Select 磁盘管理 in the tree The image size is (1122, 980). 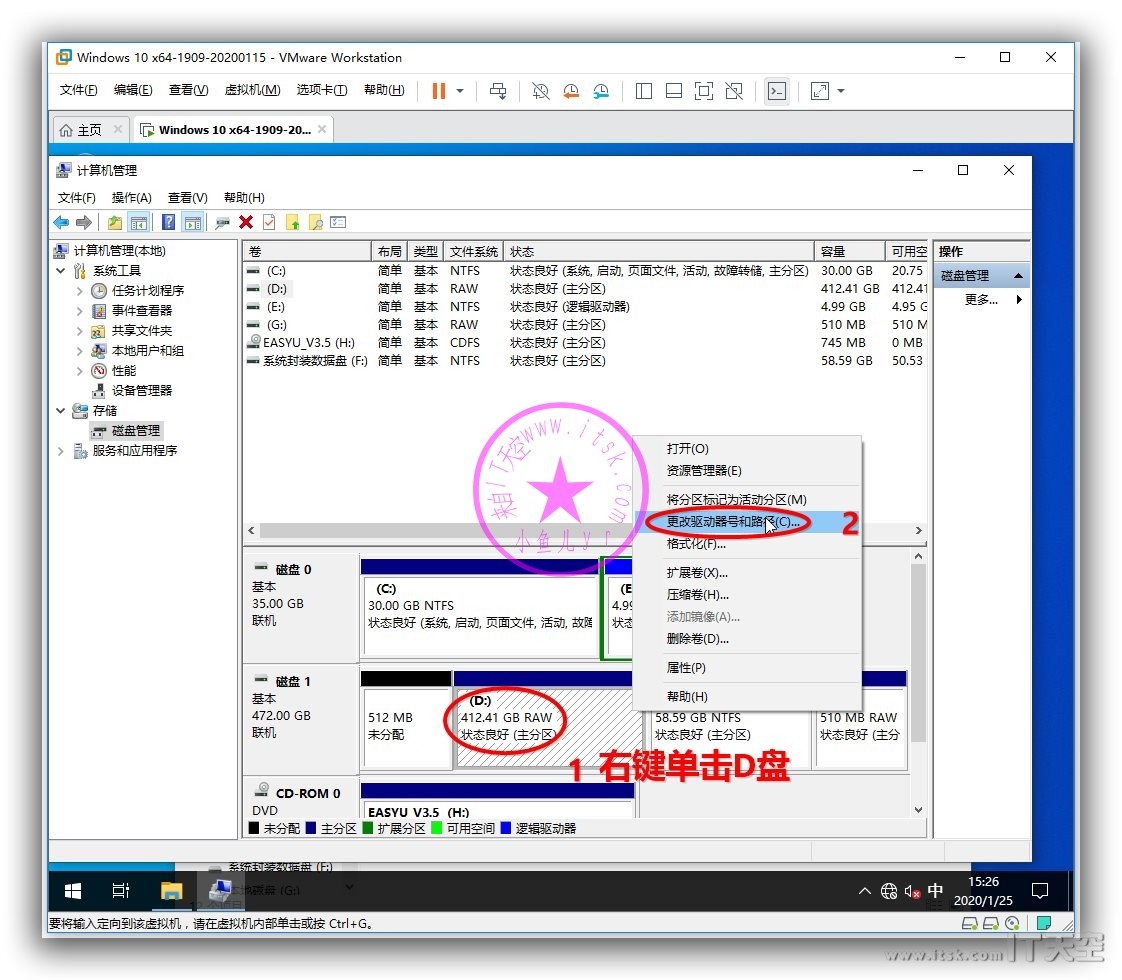click(x=135, y=431)
